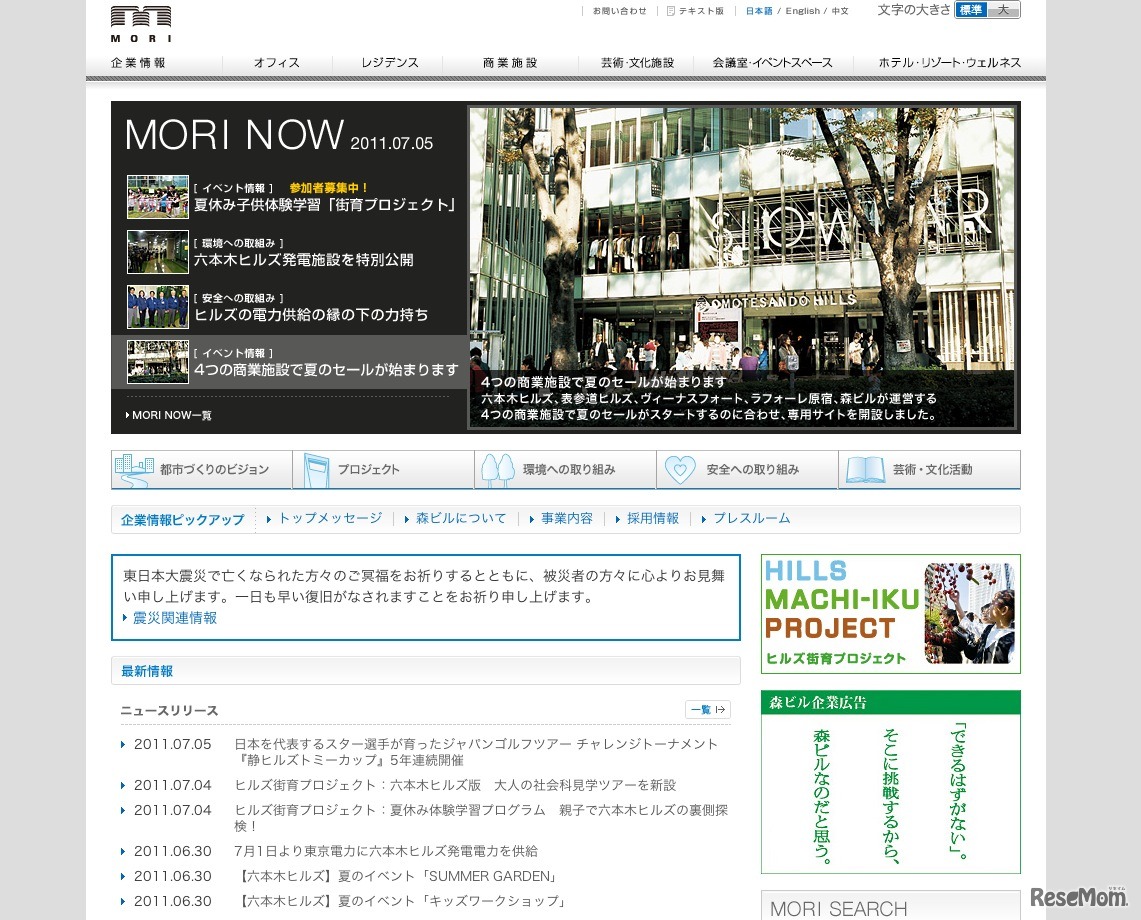This screenshot has width=1141, height=920.
Task: Click the MORI logo
Action: click(x=141, y=24)
